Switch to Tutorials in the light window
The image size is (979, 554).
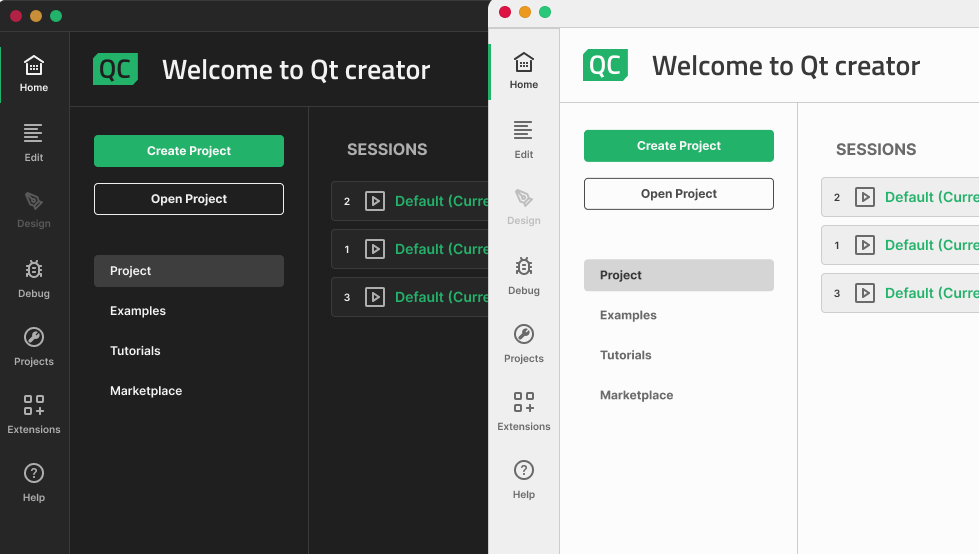[x=625, y=355]
